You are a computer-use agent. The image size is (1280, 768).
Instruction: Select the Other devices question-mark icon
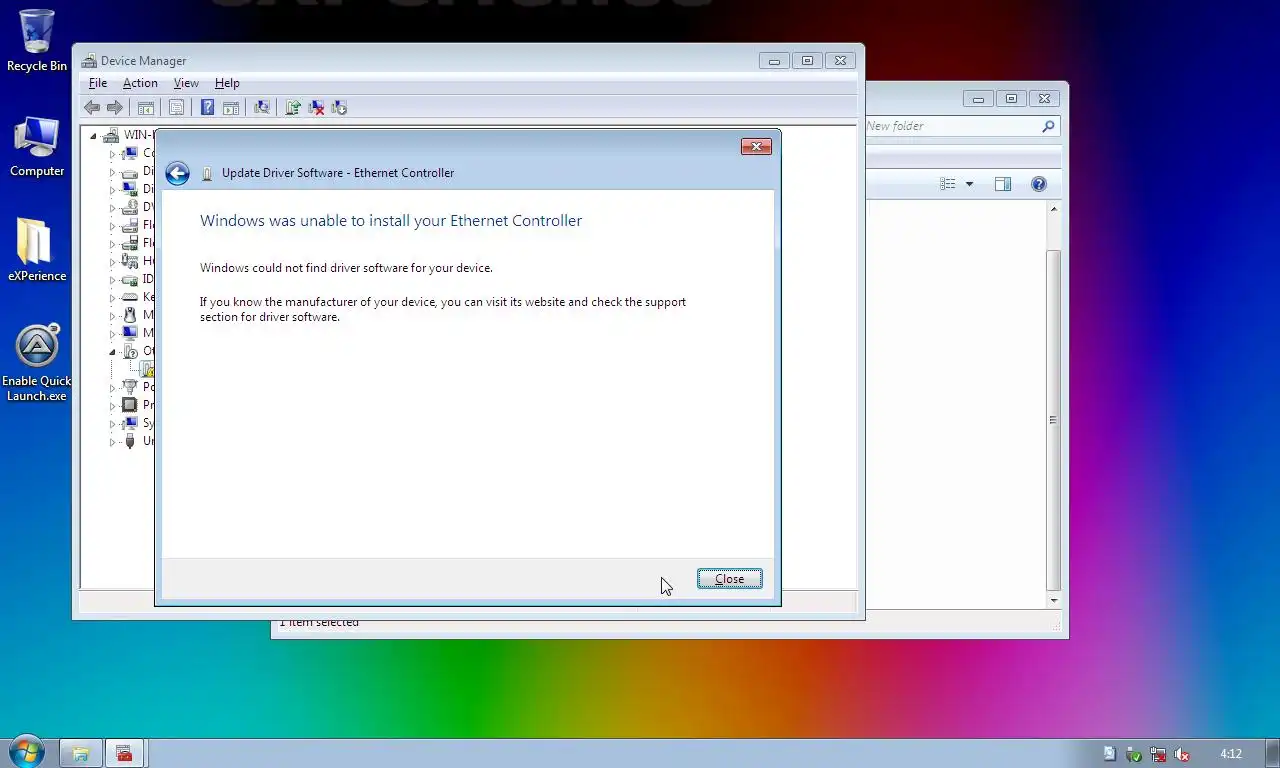click(x=129, y=351)
